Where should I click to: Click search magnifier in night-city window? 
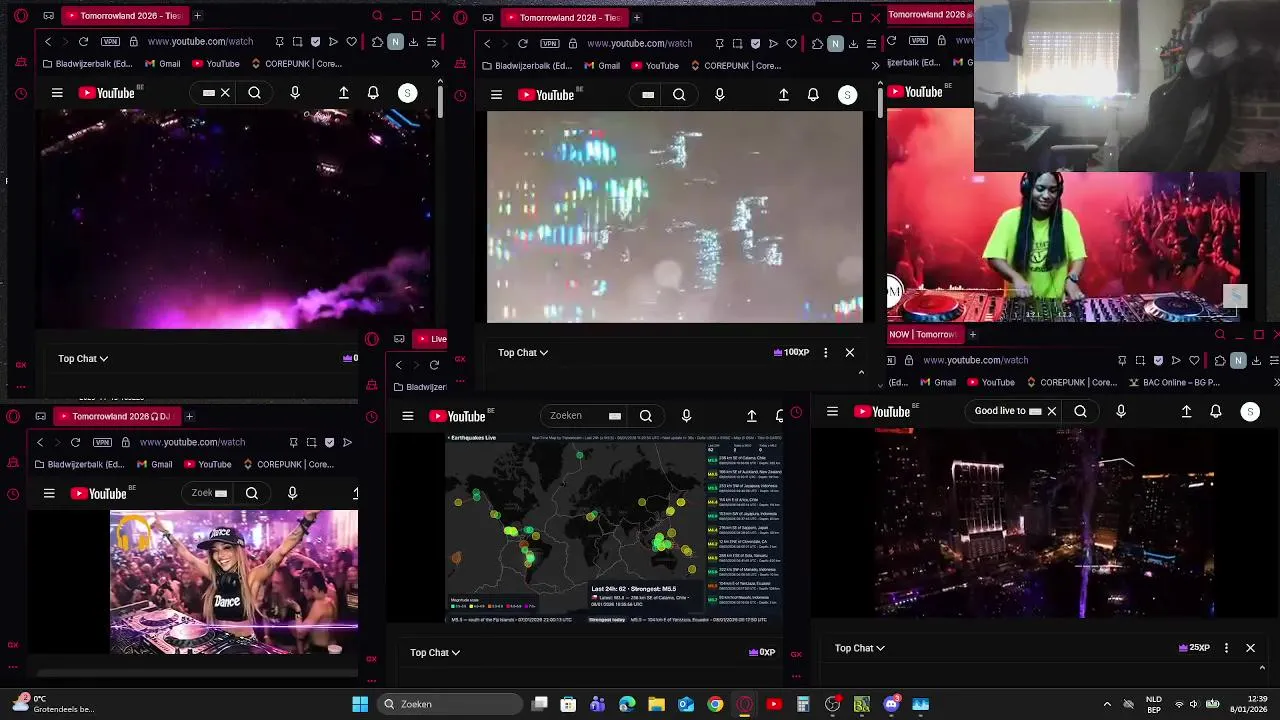1080,411
